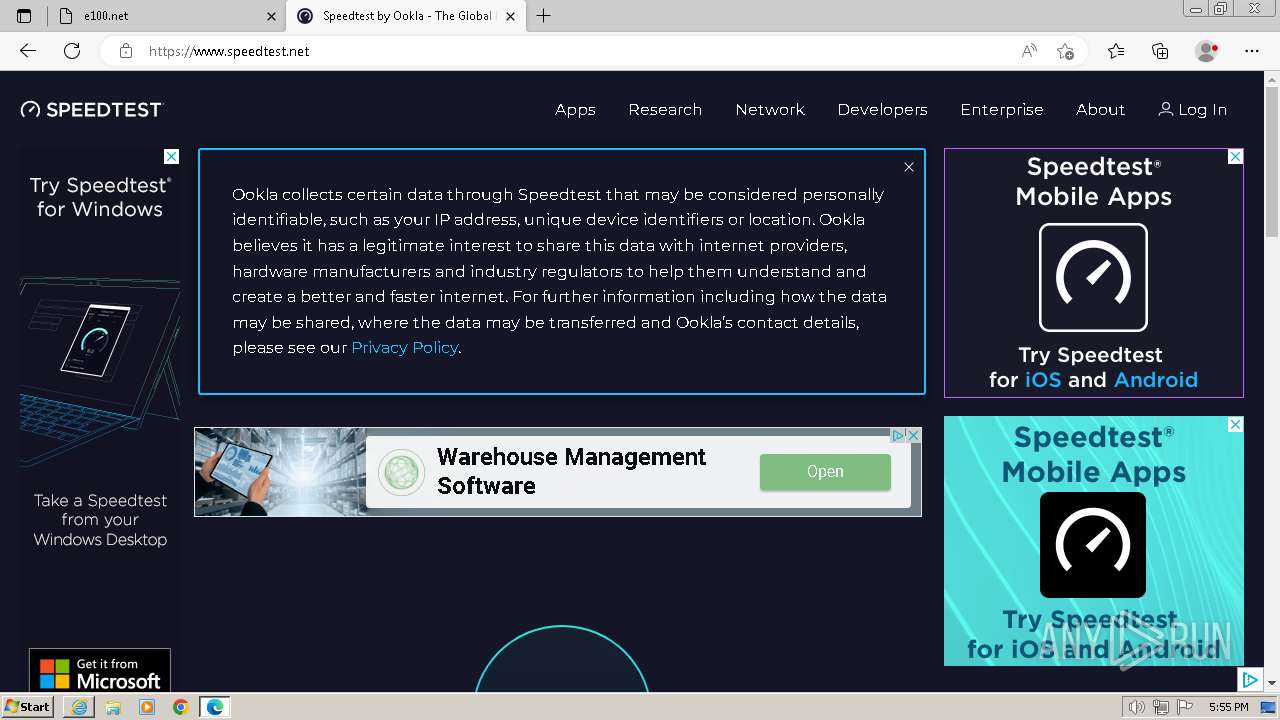This screenshot has height=720, width=1280.
Task: View site information lock icon
Action: pyautogui.click(x=125, y=51)
